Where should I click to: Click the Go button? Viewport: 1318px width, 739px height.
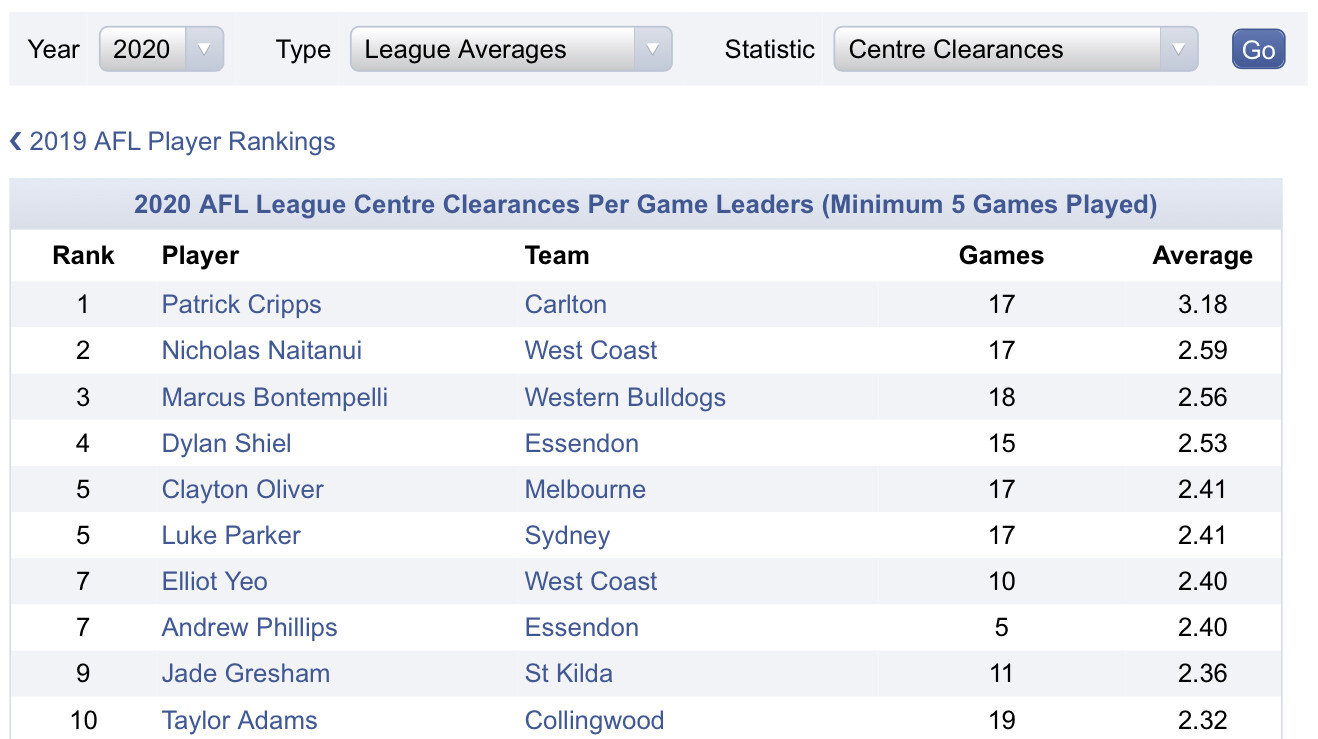point(1258,49)
